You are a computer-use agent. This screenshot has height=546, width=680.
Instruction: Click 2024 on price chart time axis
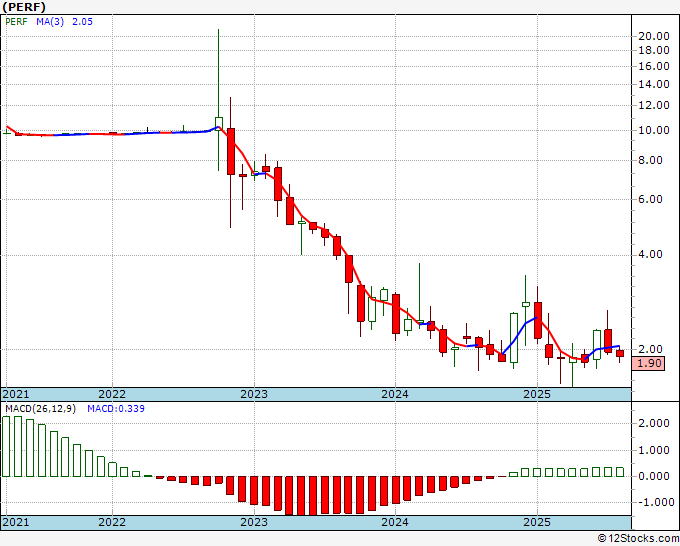point(395,394)
